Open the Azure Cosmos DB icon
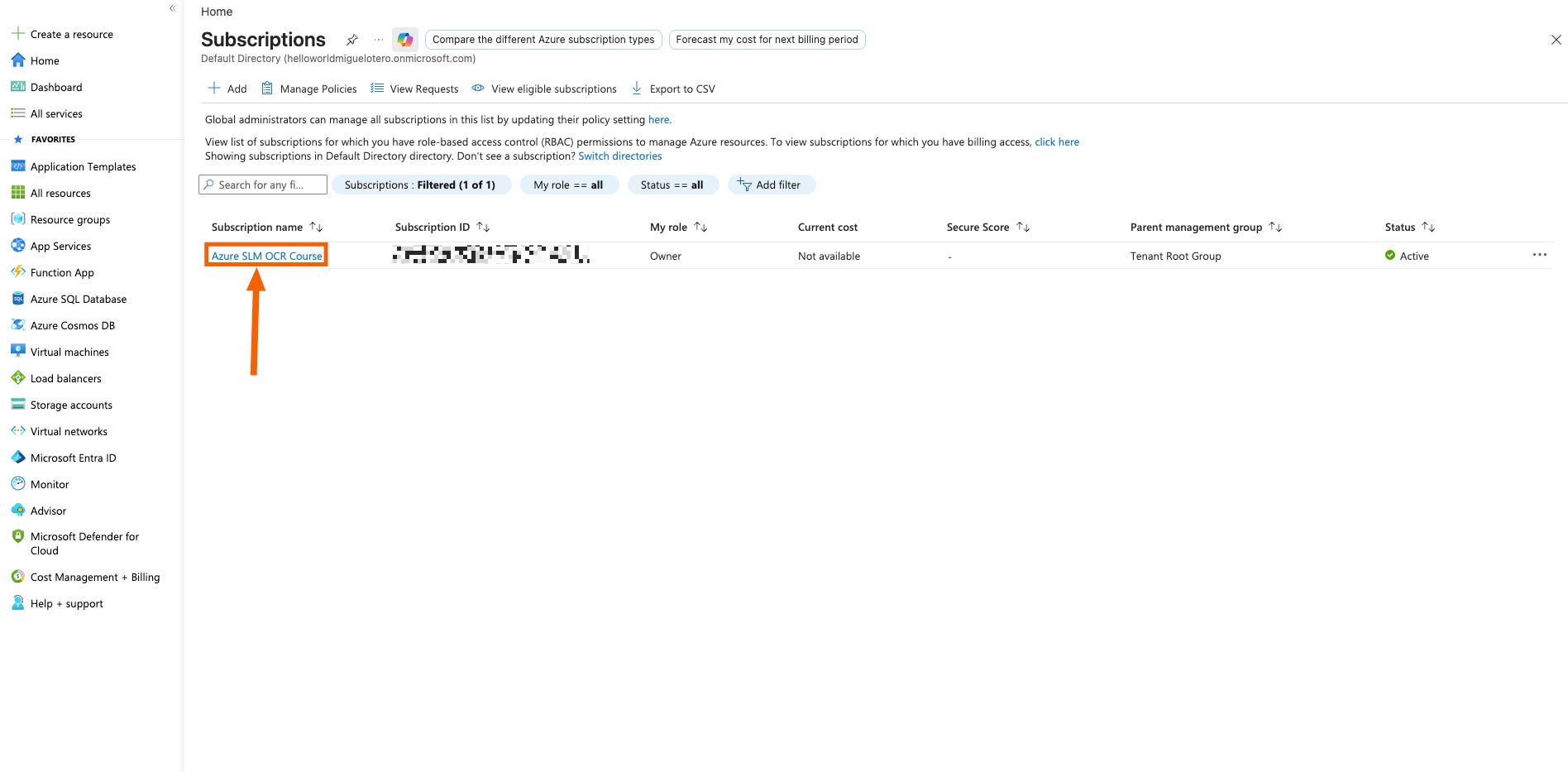The image size is (1568, 772). point(17,325)
